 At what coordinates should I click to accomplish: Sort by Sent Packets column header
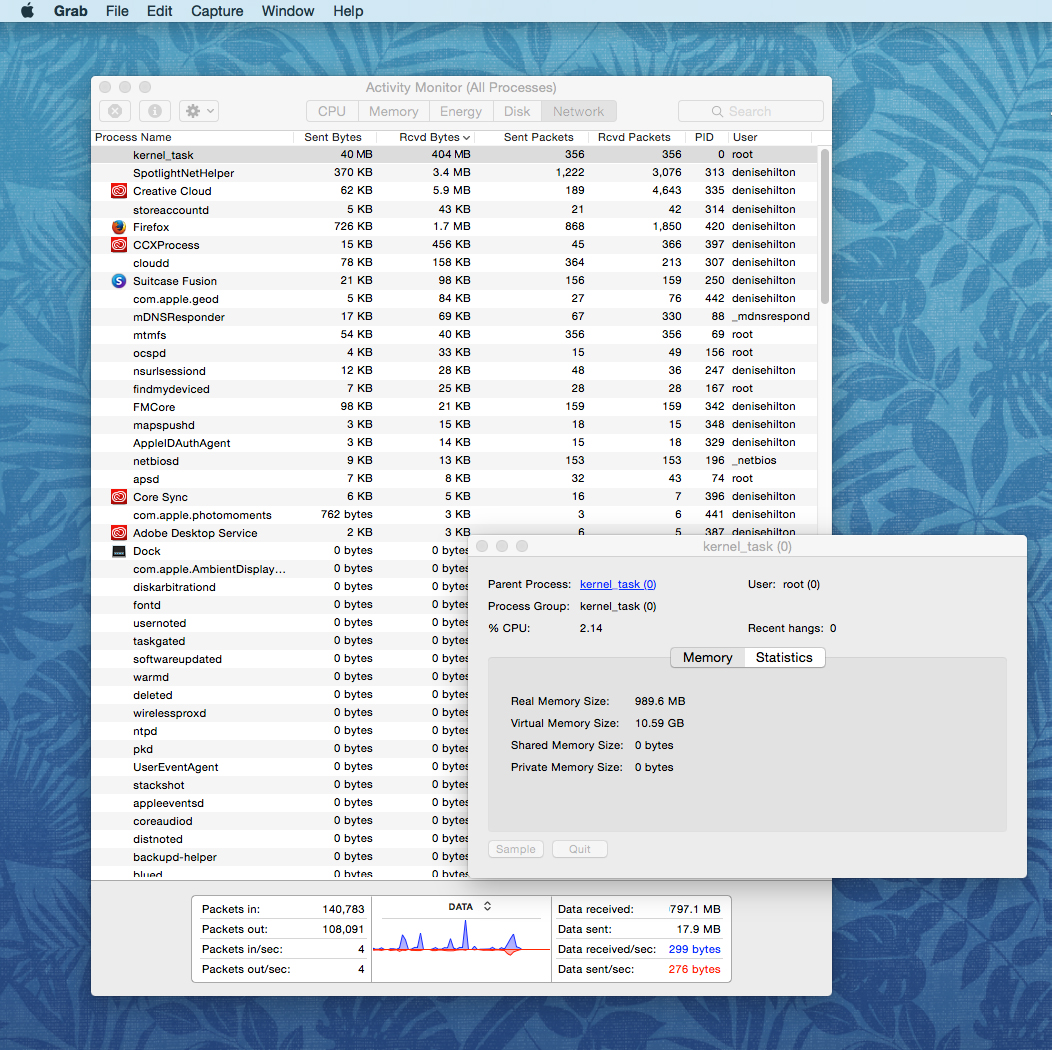(538, 137)
